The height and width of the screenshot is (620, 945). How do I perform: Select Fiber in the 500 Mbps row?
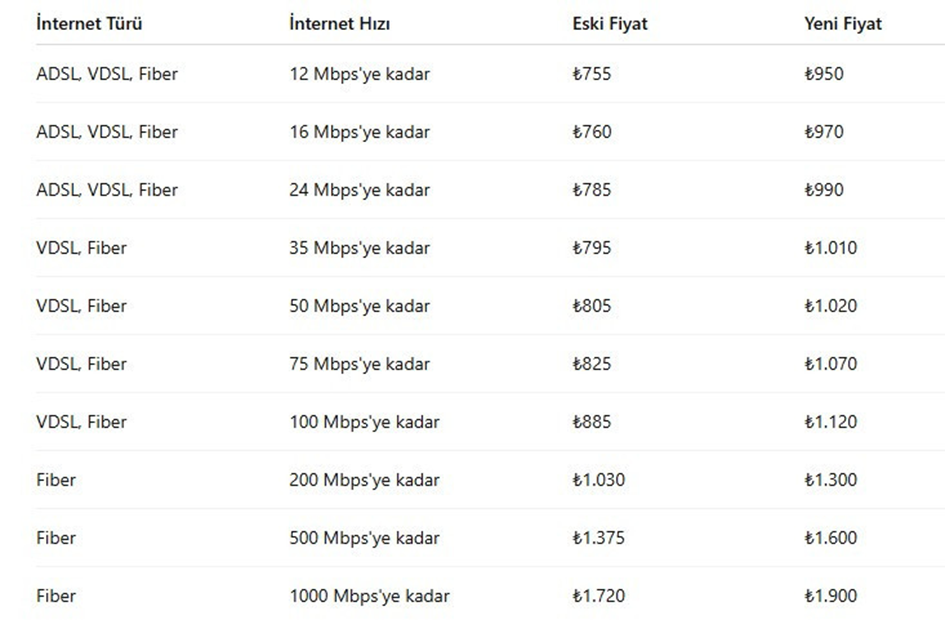point(56,538)
